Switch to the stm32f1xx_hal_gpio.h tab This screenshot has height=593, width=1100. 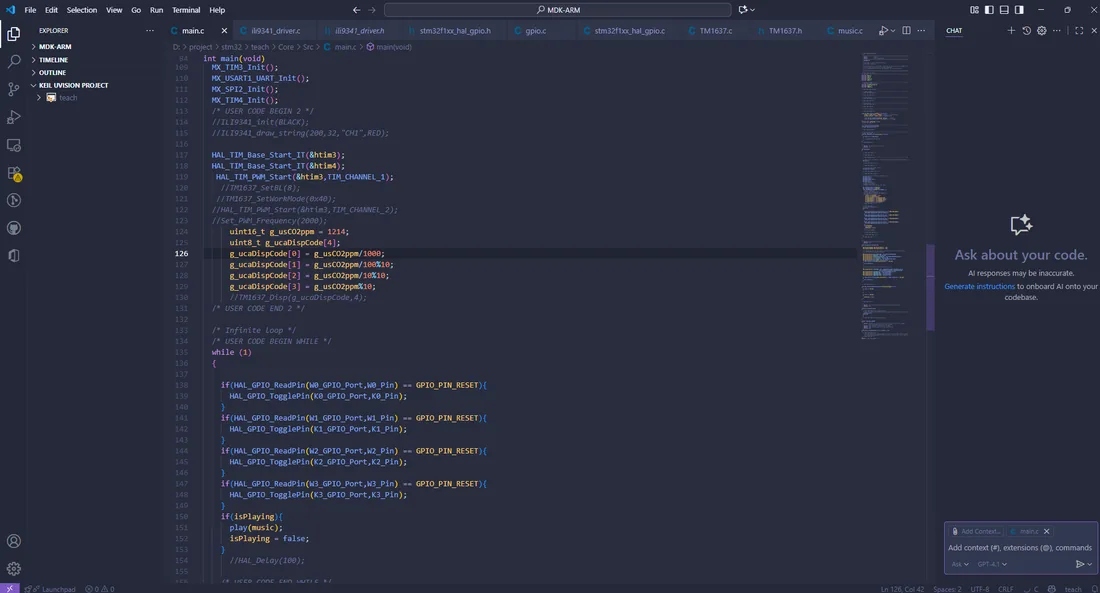tap(455, 30)
